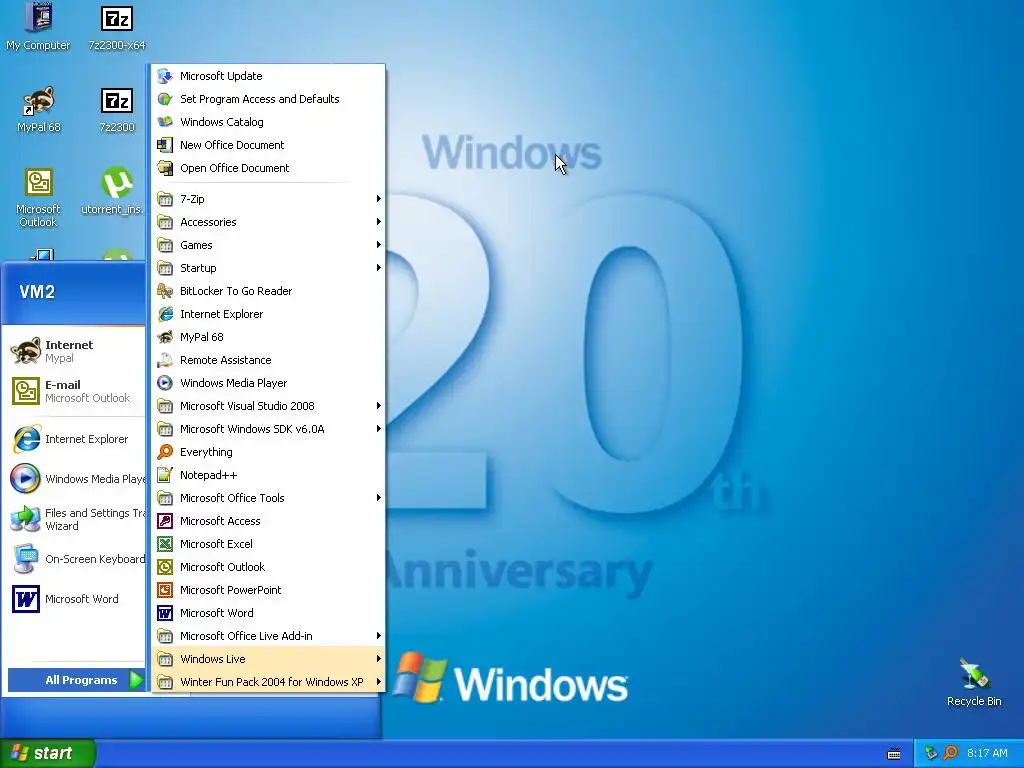Viewport: 1024px width, 768px height.
Task: Expand the 7-Zip submenu arrow
Action: pos(378,199)
